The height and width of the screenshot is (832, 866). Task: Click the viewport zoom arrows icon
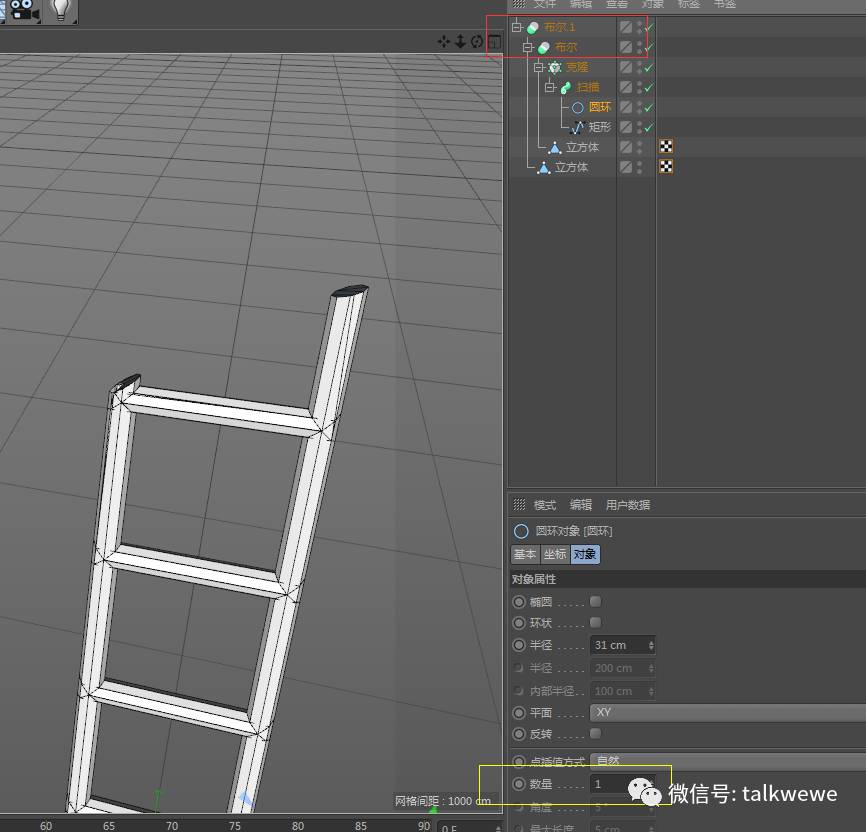(x=460, y=41)
